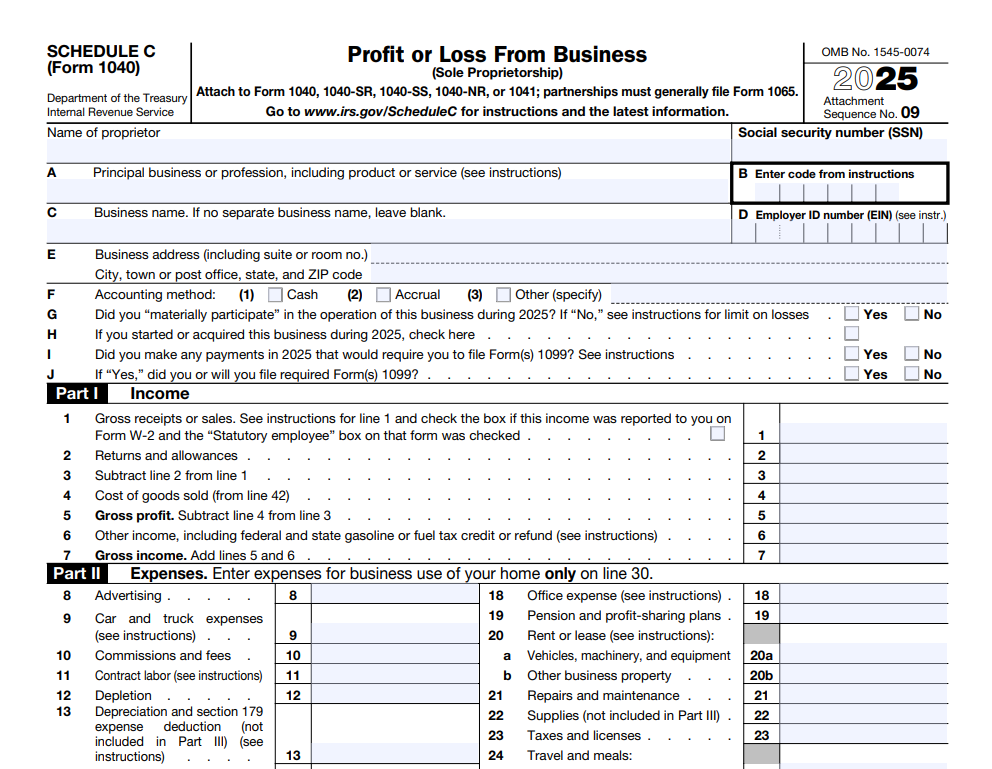Click the City, town, state, ZIP code field
Viewport: 992px width, 769px height.
[x=659, y=274]
